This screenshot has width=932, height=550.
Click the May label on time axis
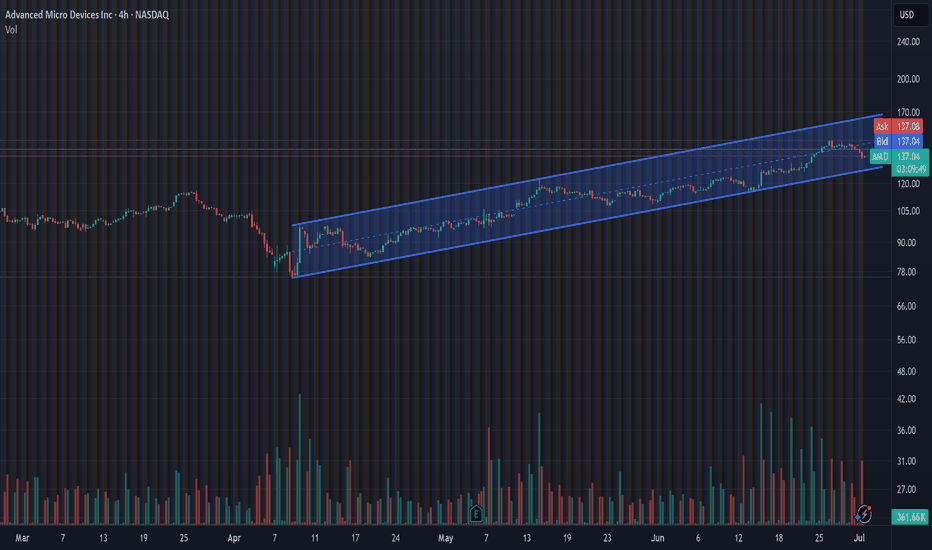[x=446, y=538]
